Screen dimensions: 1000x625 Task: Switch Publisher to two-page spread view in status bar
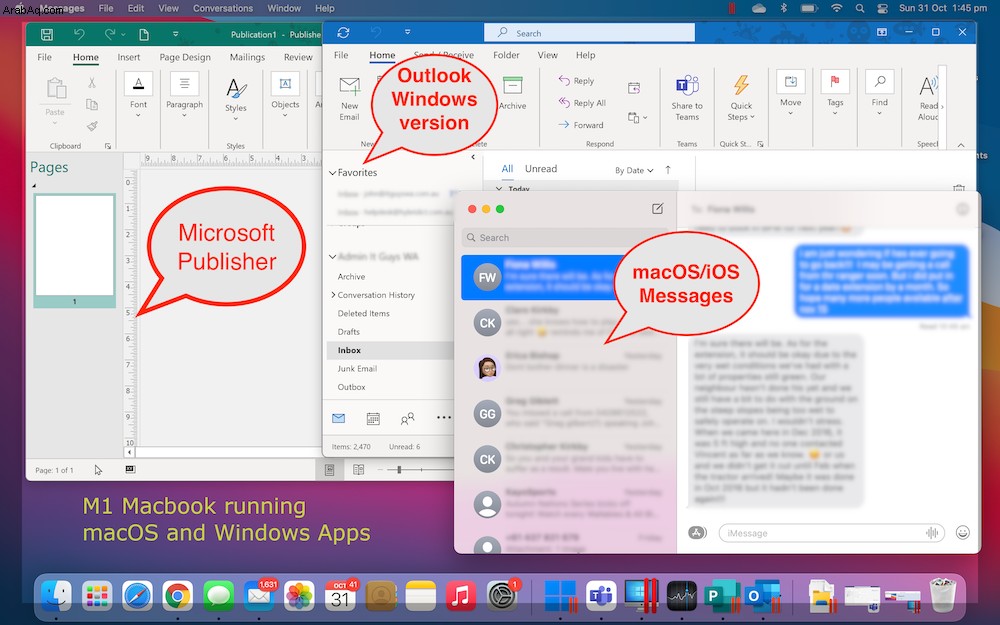coord(358,470)
